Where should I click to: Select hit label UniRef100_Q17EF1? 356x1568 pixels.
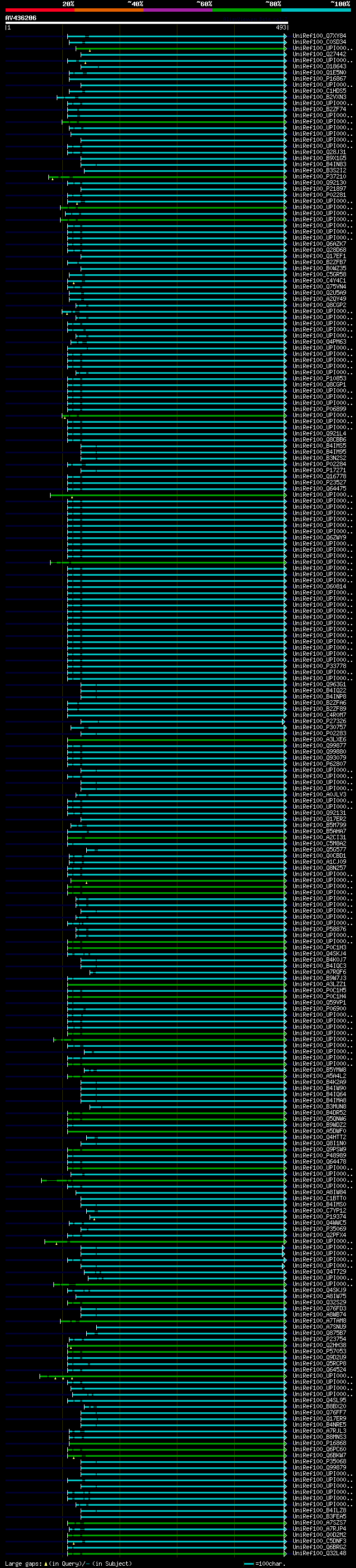click(319, 256)
